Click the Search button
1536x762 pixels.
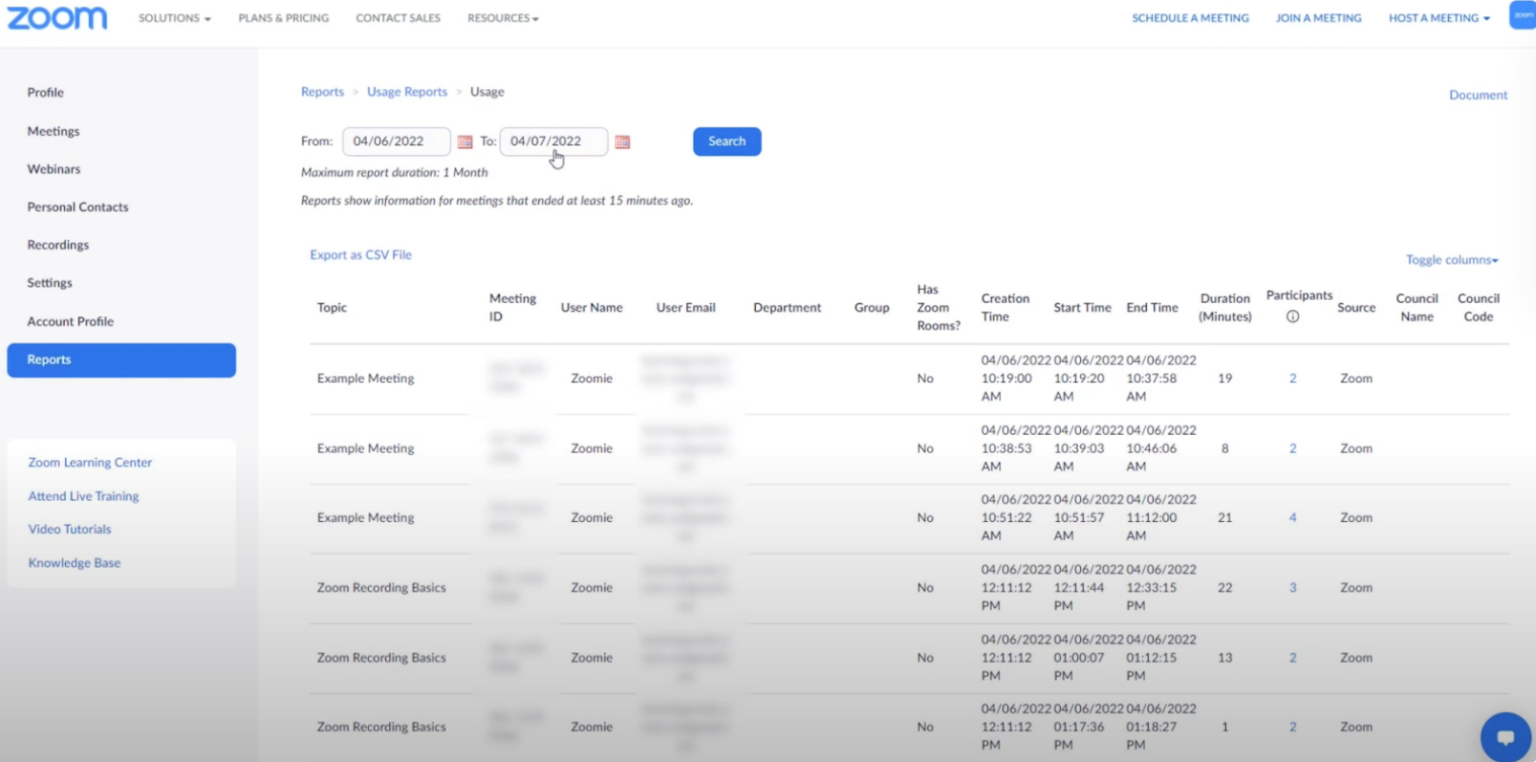726,141
